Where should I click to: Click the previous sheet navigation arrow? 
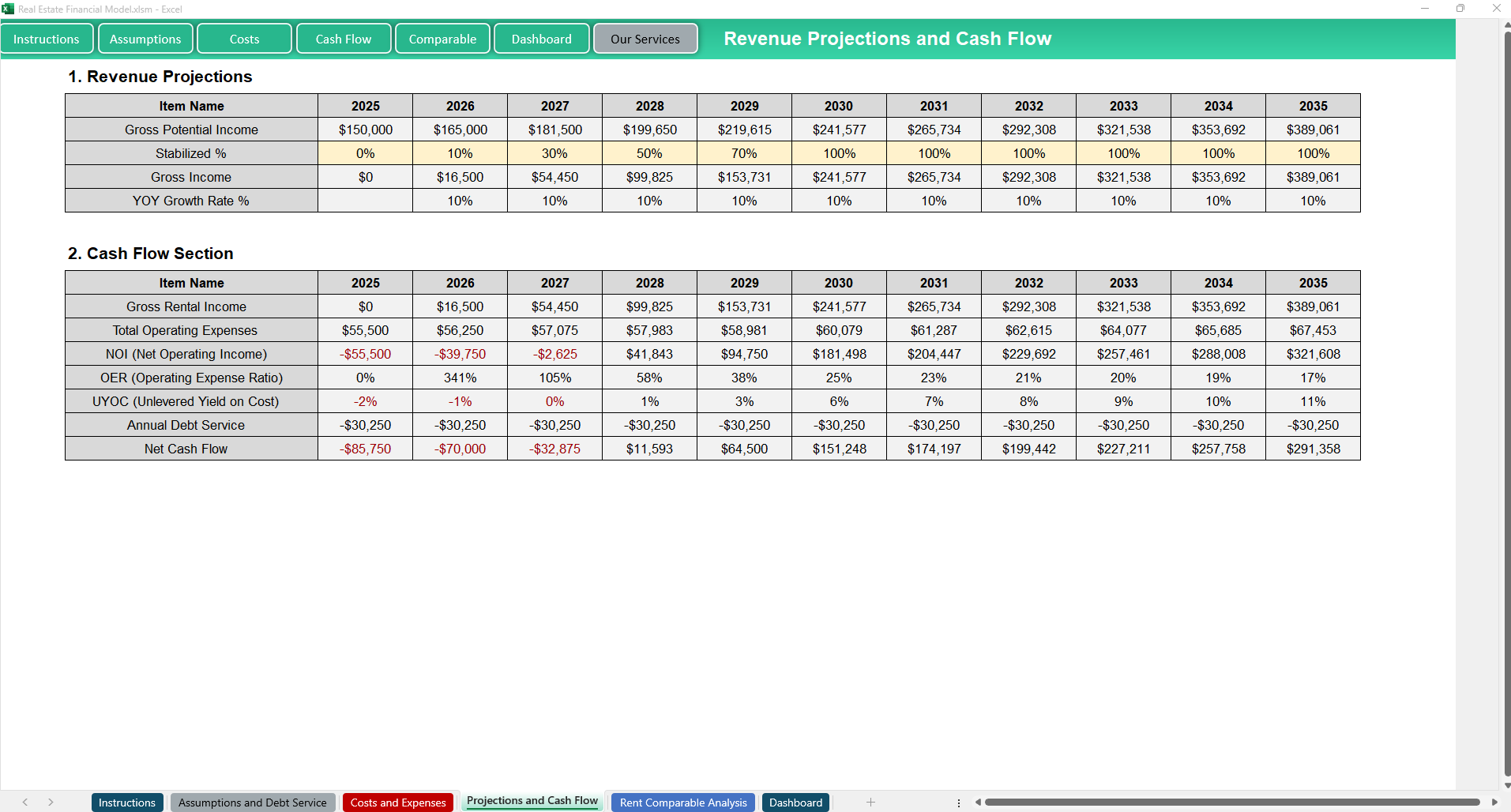pyautogui.click(x=25, y=803)
